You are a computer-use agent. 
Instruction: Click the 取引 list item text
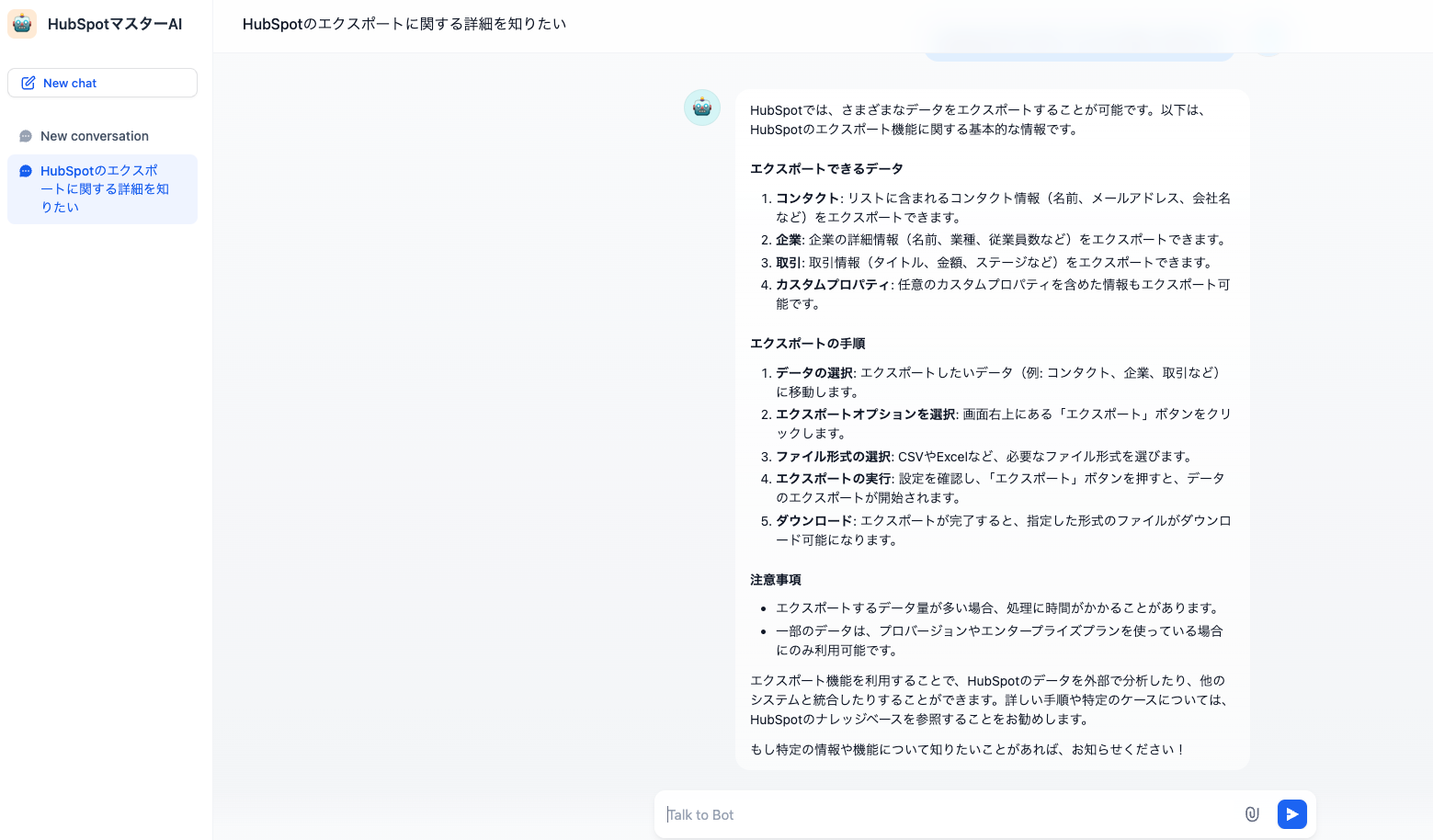click(996, 263)
